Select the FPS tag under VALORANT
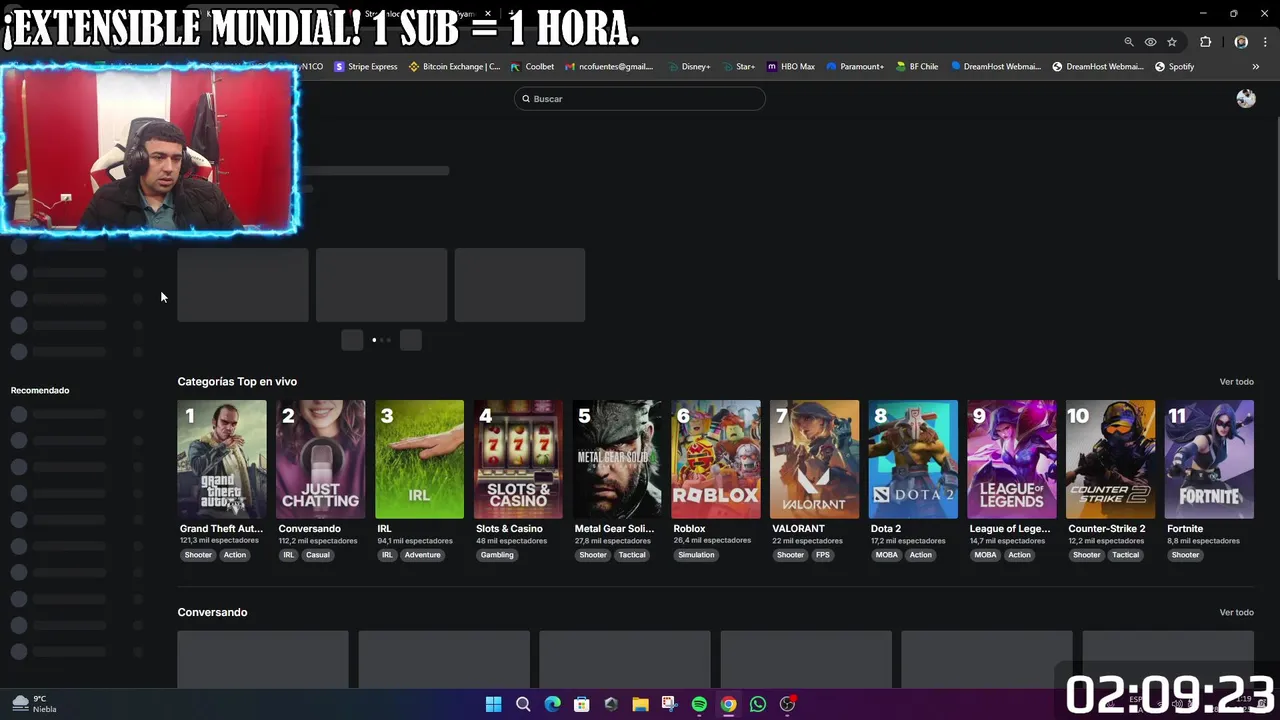 (822, 555)
